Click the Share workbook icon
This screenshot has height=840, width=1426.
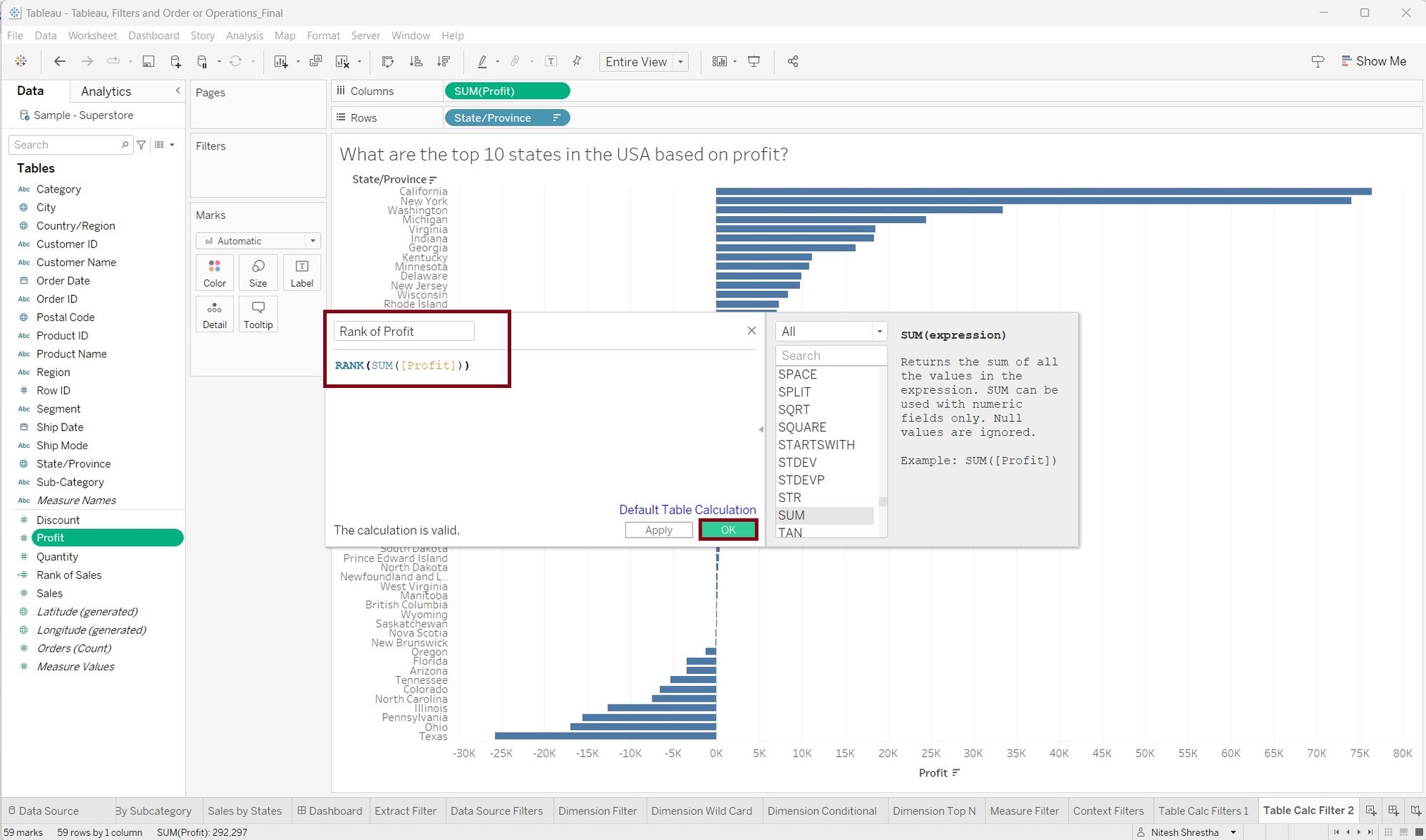point(793,61)
